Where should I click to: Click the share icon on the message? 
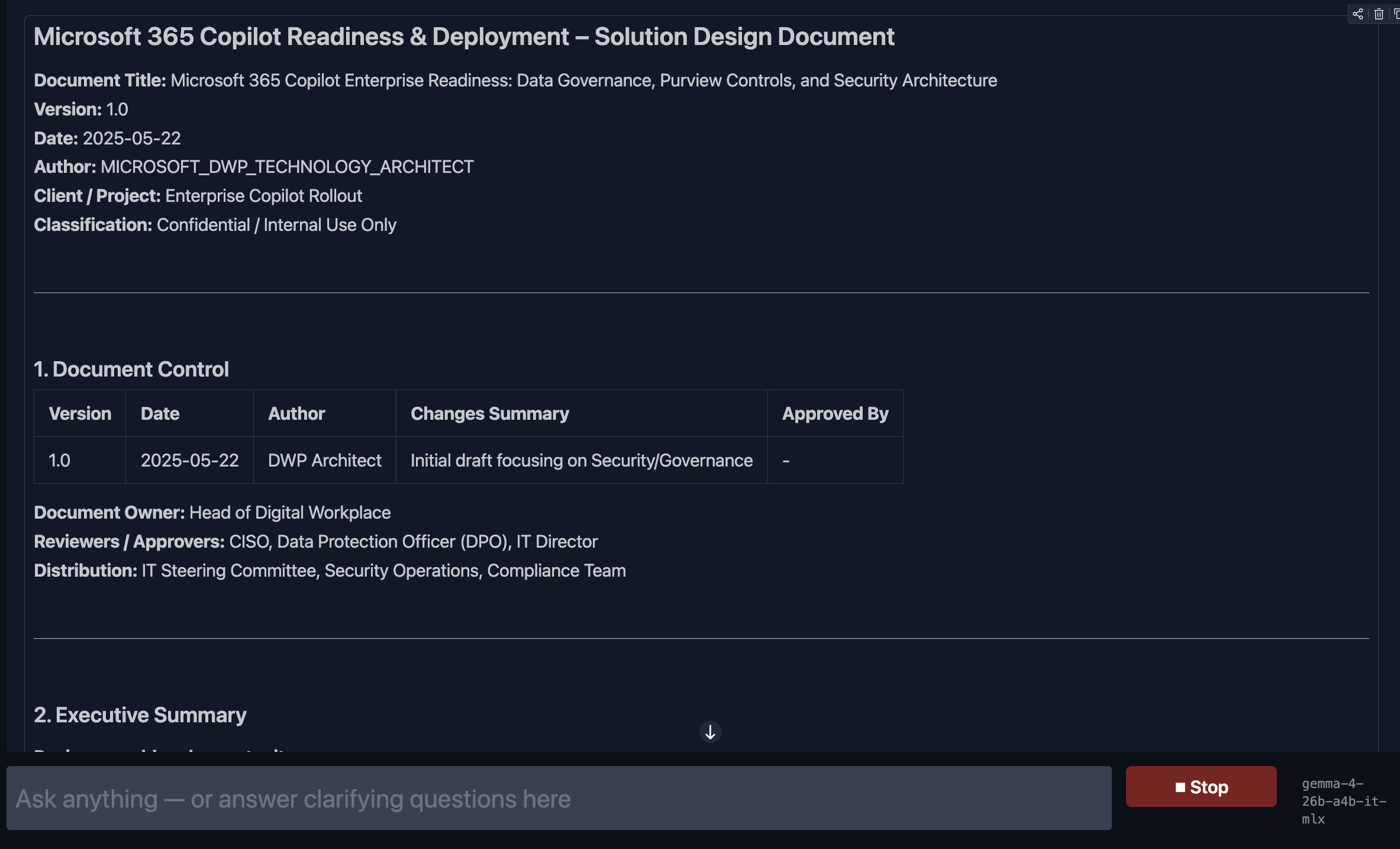click(x=1358, y=14)
